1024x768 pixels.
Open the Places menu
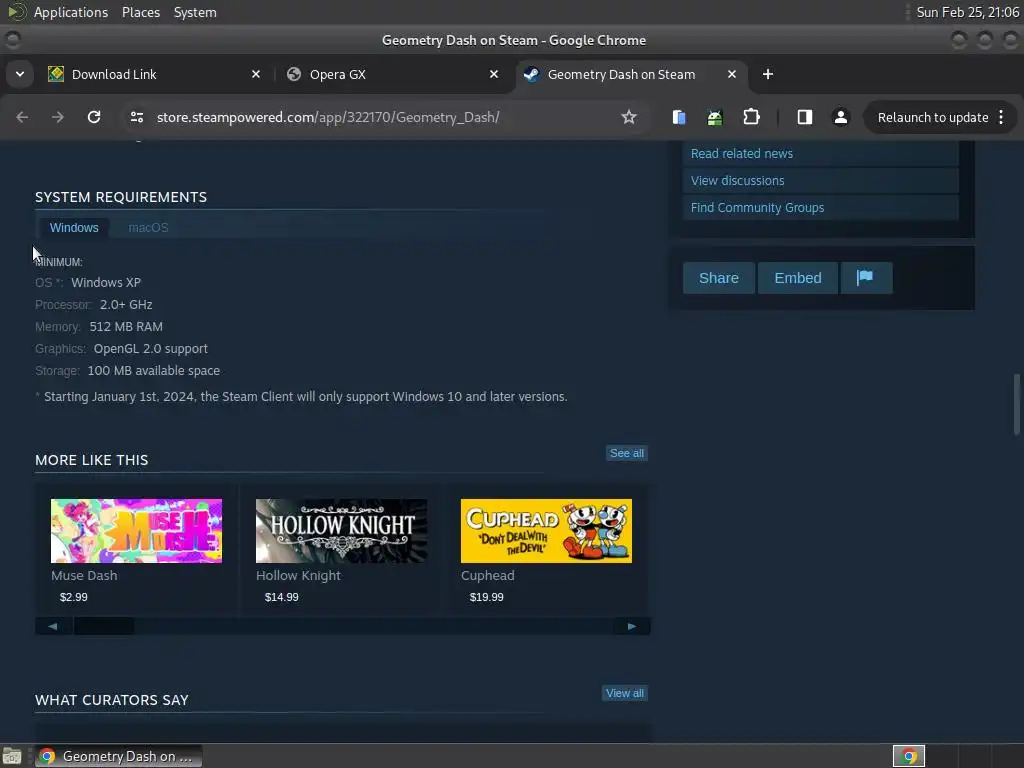click(x=141, y=12)
